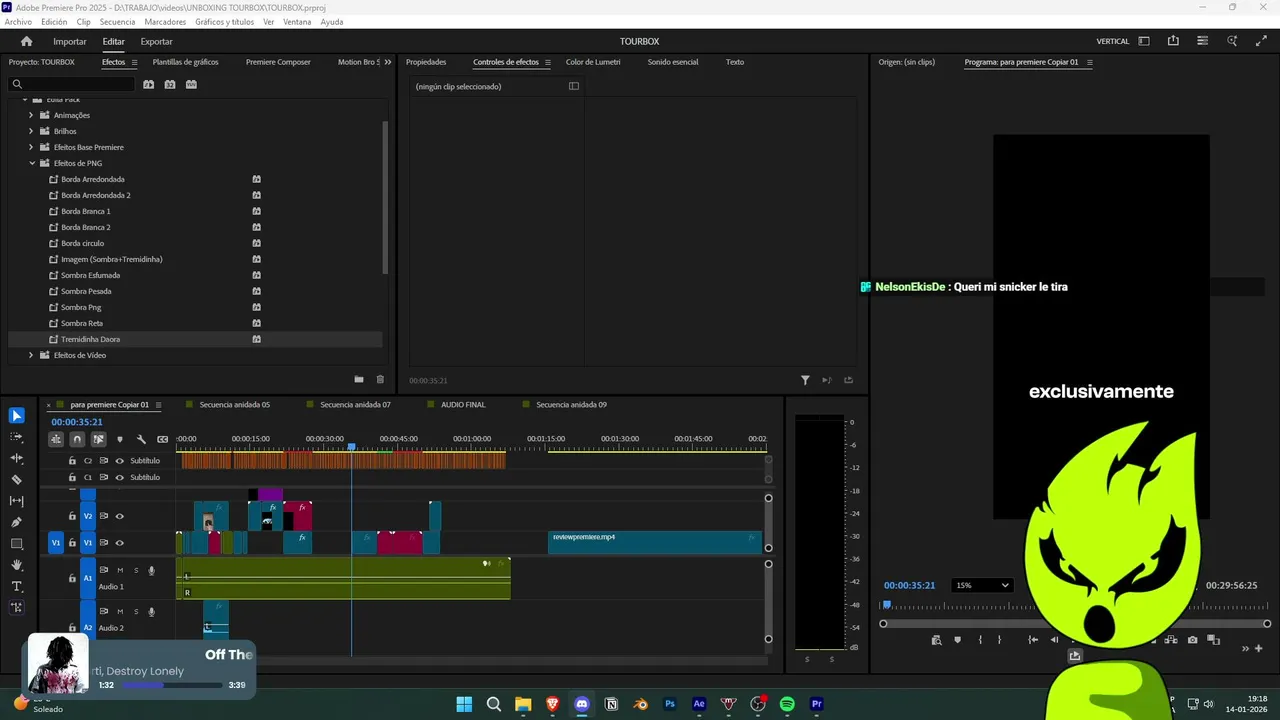The image size is (1280, 720).
Task: Solo the Audio 1 track
Action: 136,570
